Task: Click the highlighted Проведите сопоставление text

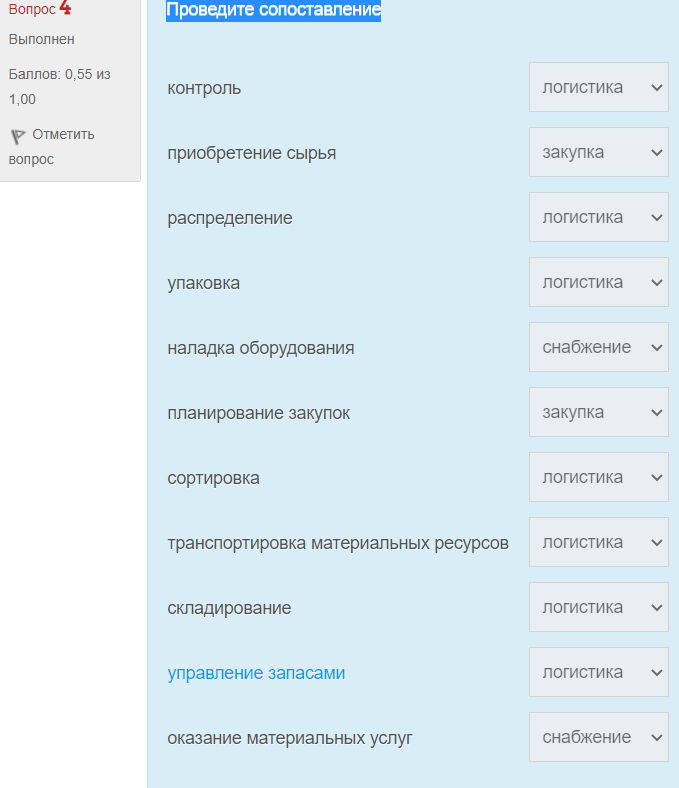Action: click(x=273, y=10)
